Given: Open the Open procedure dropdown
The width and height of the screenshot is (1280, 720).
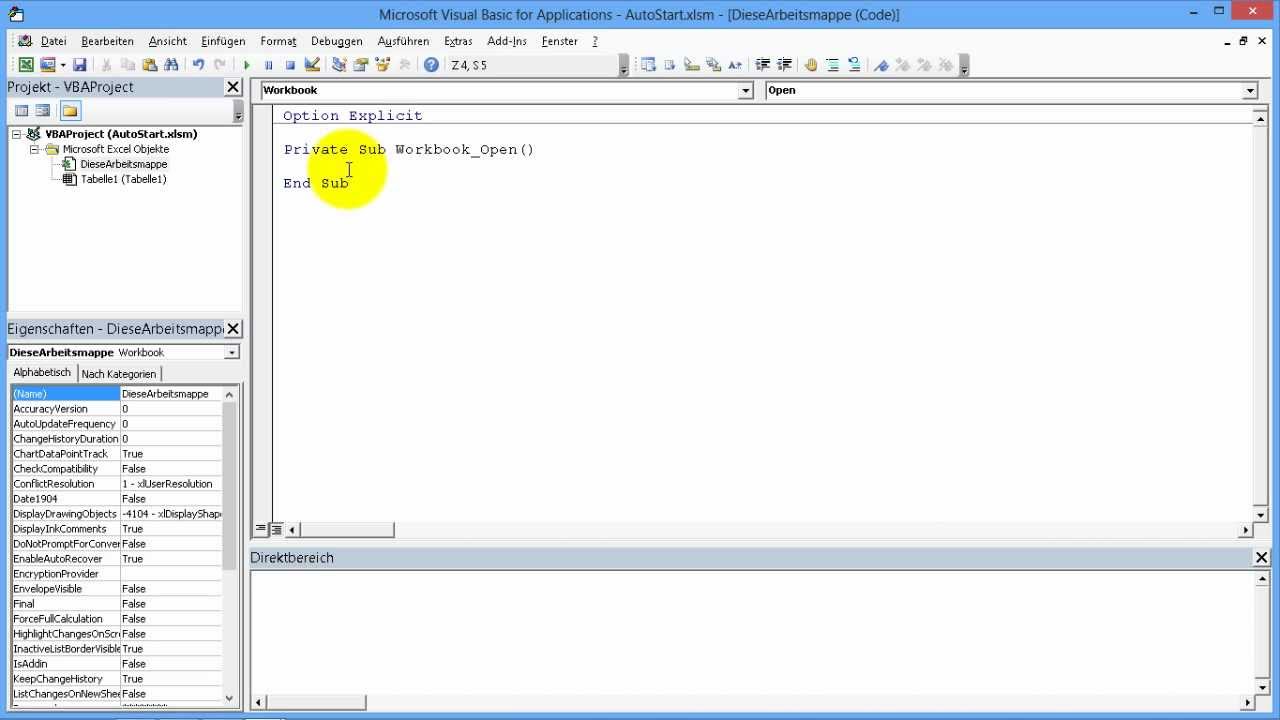Looking at the screenshot, I should tap(1250, 90).
